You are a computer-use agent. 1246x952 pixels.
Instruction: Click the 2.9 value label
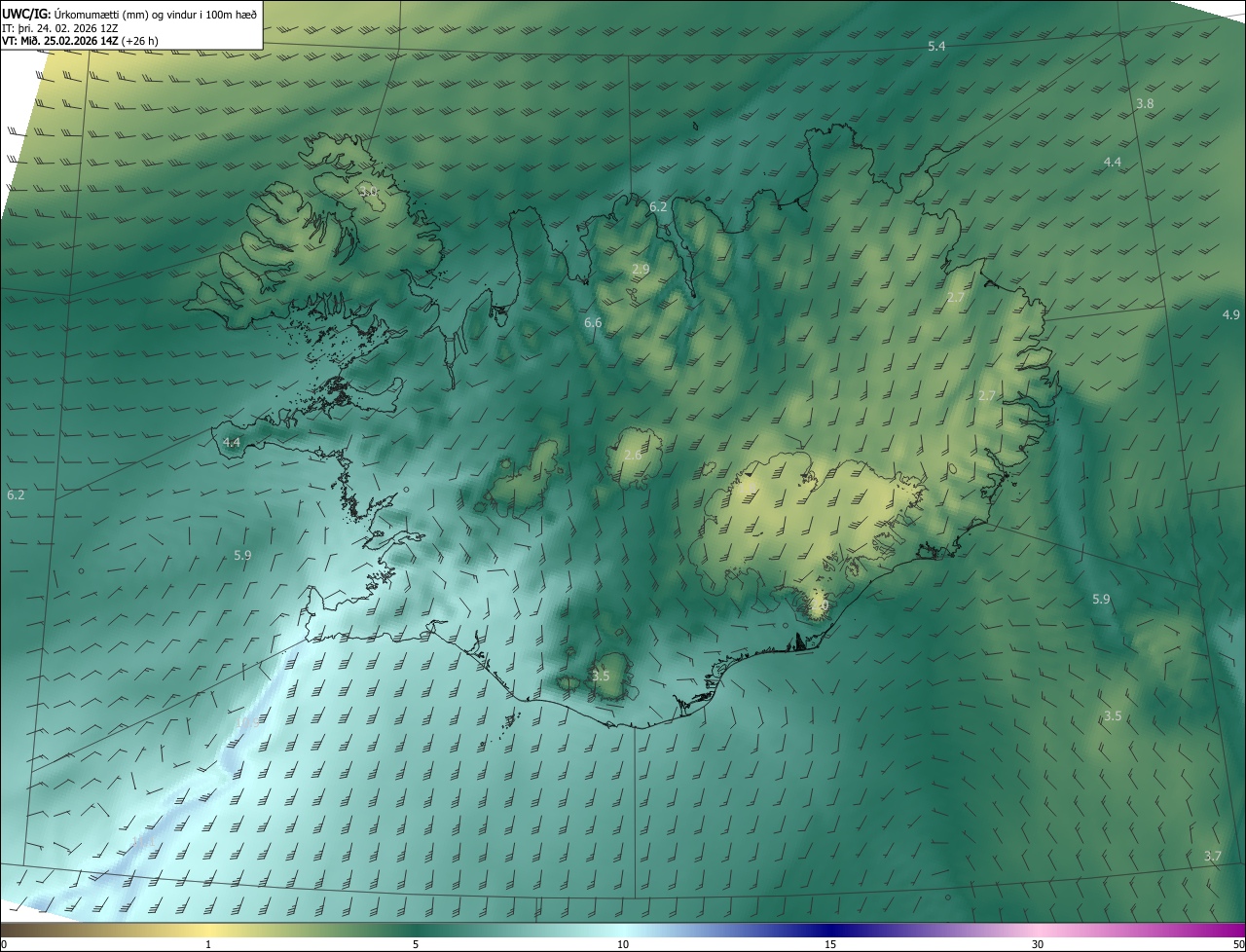641,269
